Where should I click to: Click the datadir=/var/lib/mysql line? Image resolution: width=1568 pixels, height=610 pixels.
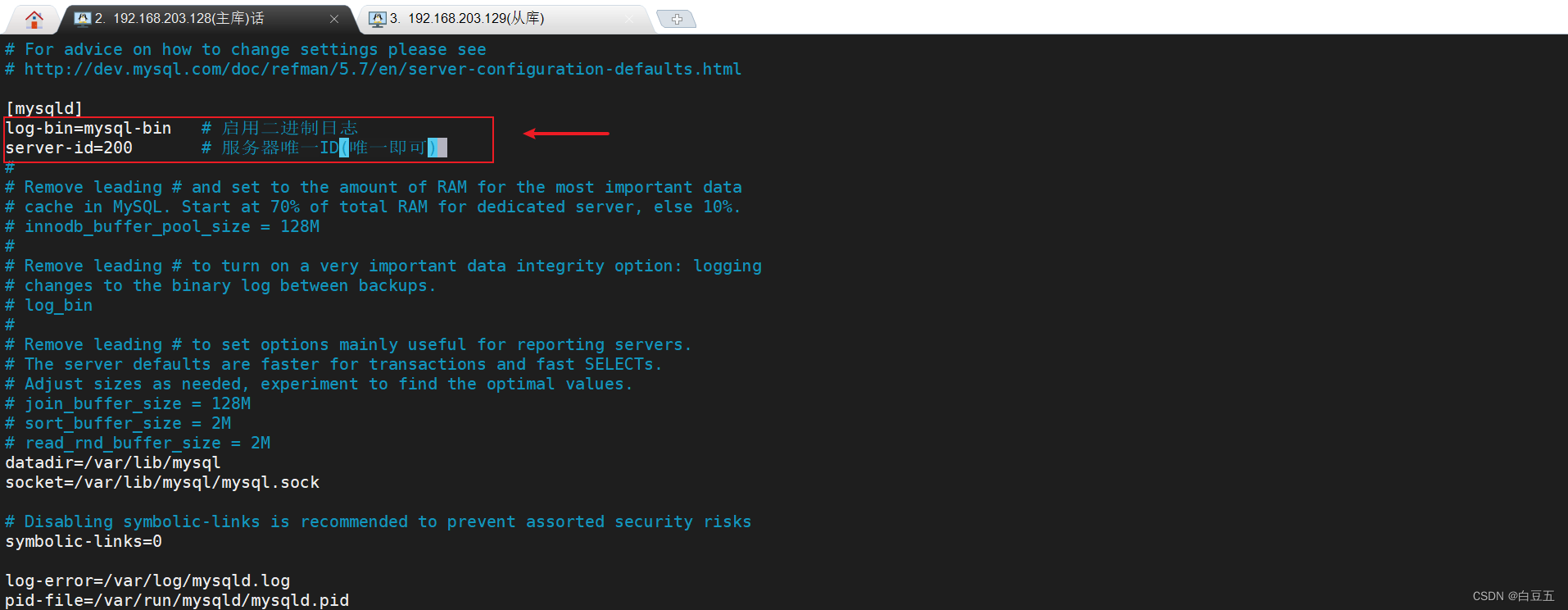click(x=113, y=462)
